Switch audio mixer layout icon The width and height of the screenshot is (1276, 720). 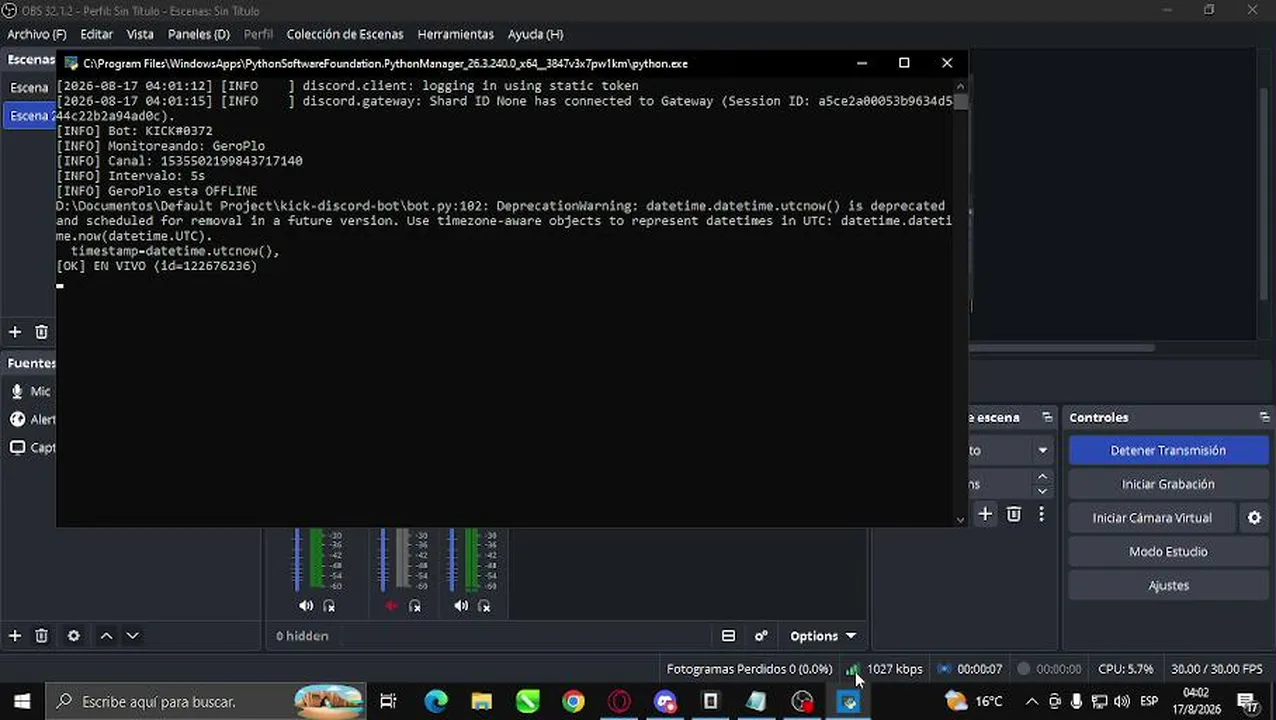[728, 635]
